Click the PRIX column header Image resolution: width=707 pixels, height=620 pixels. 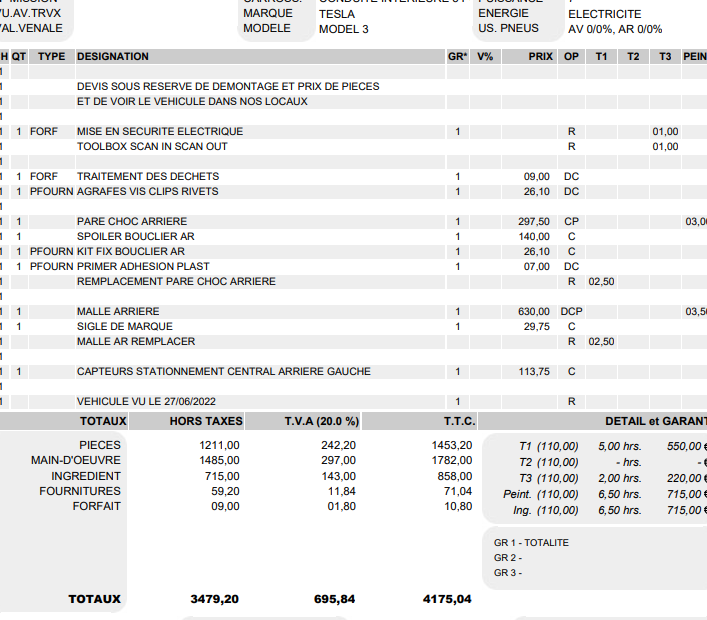coord(529,56)
